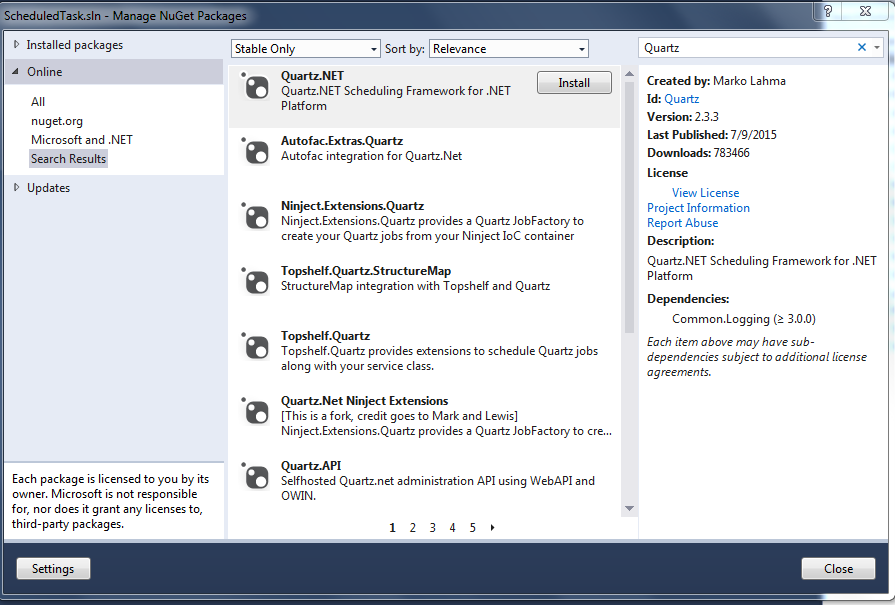Image resolution: width=895 pixels, height=605 pixels.
Task: Click the Quartz.Net Ninject Extensions package icon
Action: [x=256, y=413]
